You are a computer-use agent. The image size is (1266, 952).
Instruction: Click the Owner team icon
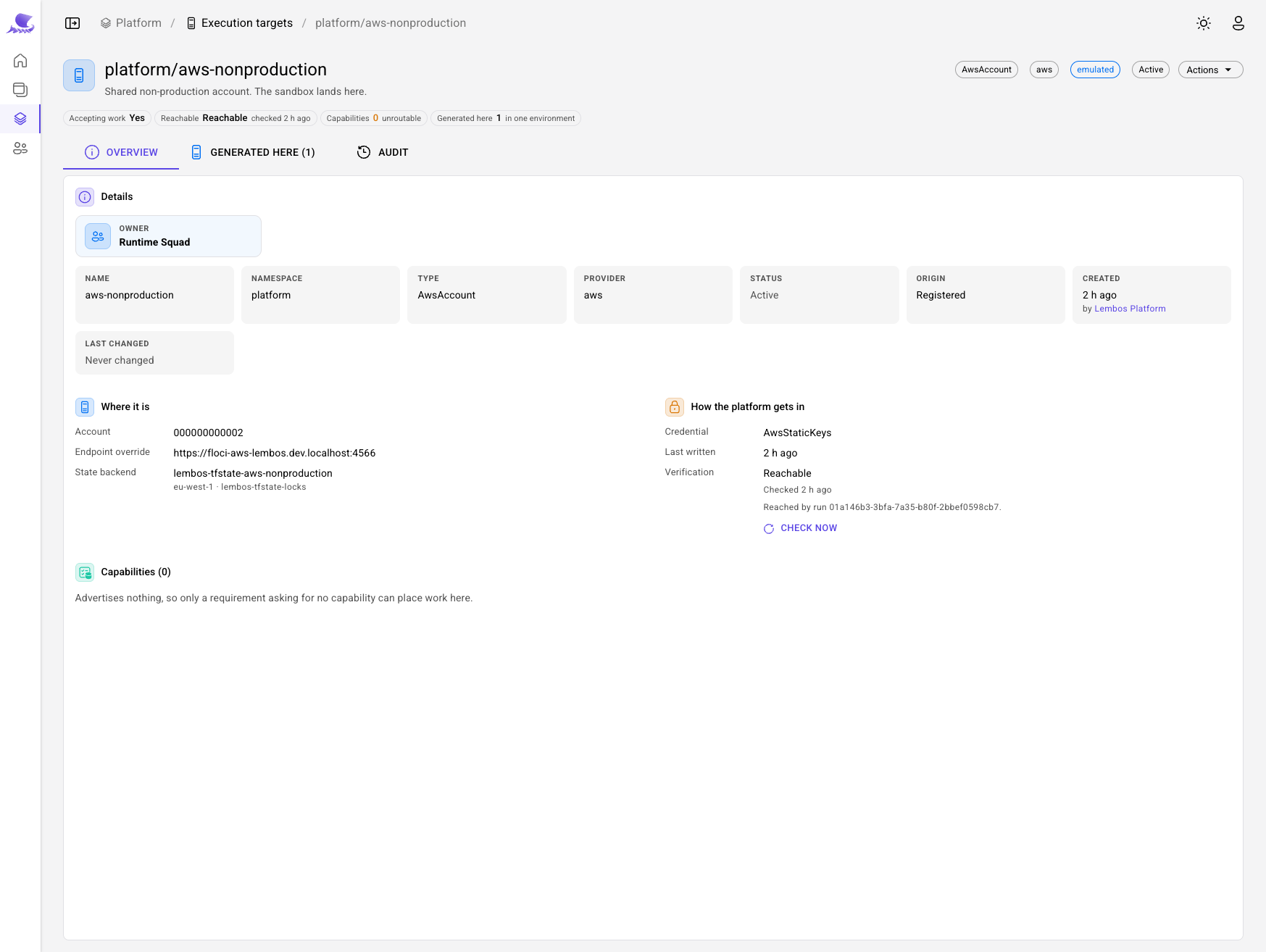(x=98, y=236)
